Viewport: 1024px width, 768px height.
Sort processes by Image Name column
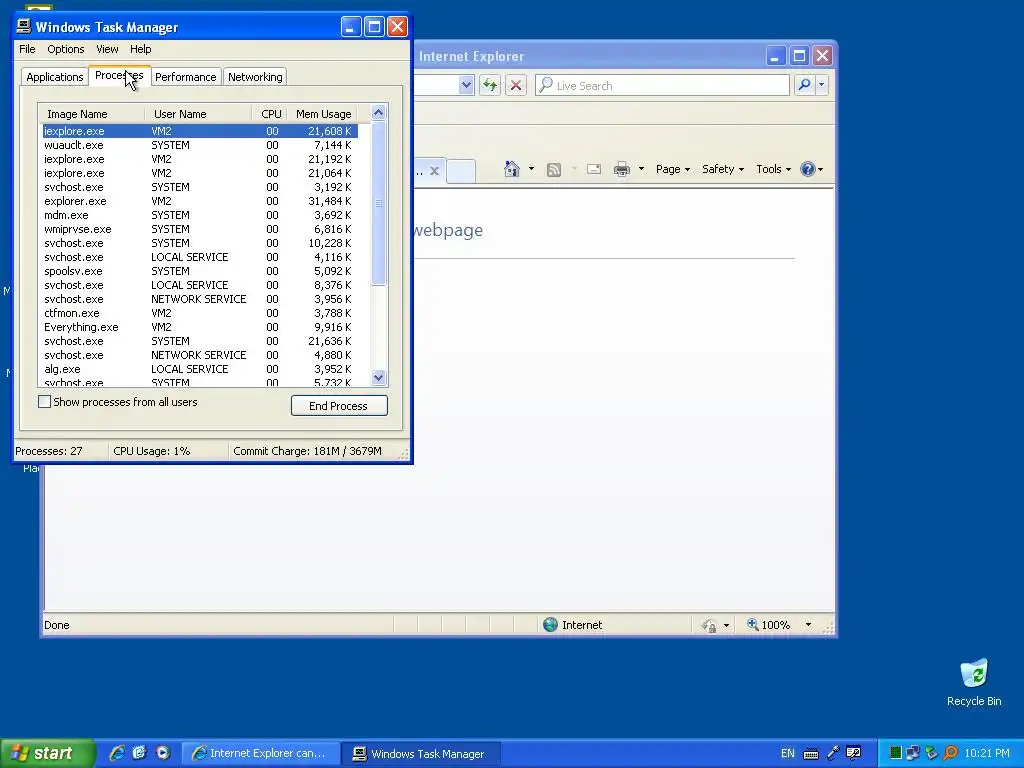[x=91, y=114]
